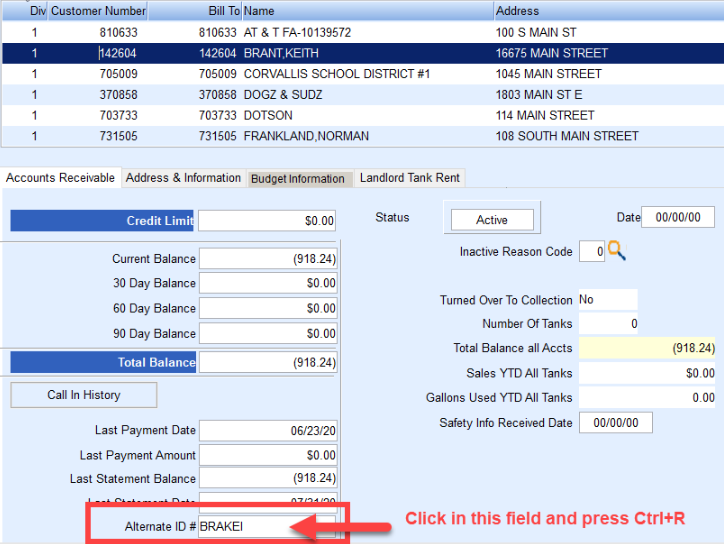
Task: Select the BRANT,KEITH customer row
Action: pyautogui.click(x=363, y=53)
